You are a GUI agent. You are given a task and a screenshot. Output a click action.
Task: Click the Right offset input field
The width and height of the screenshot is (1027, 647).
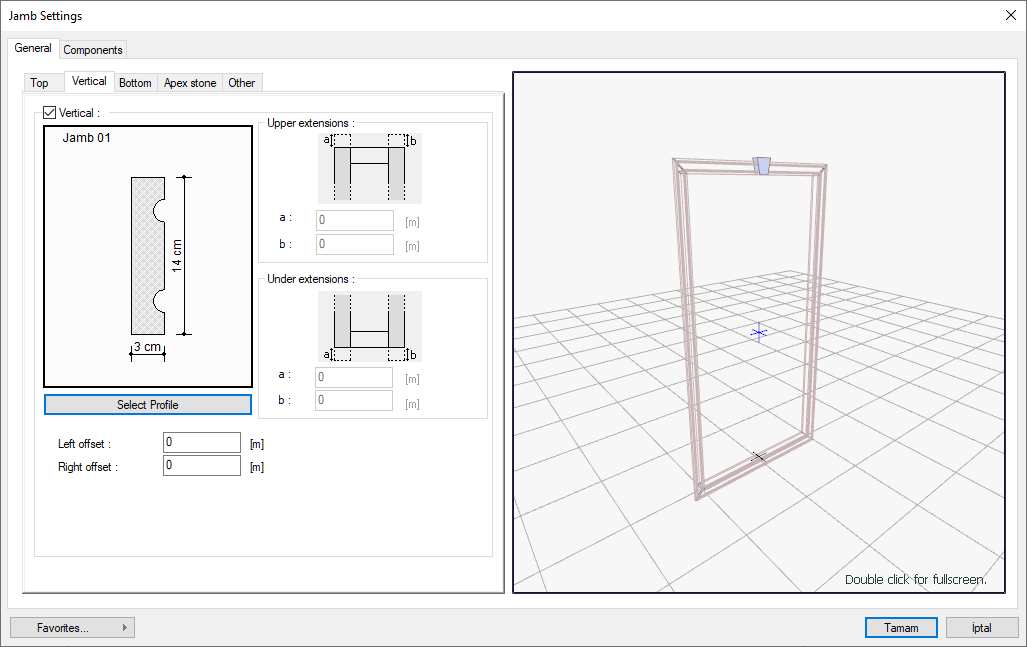(x=201, y=466)
